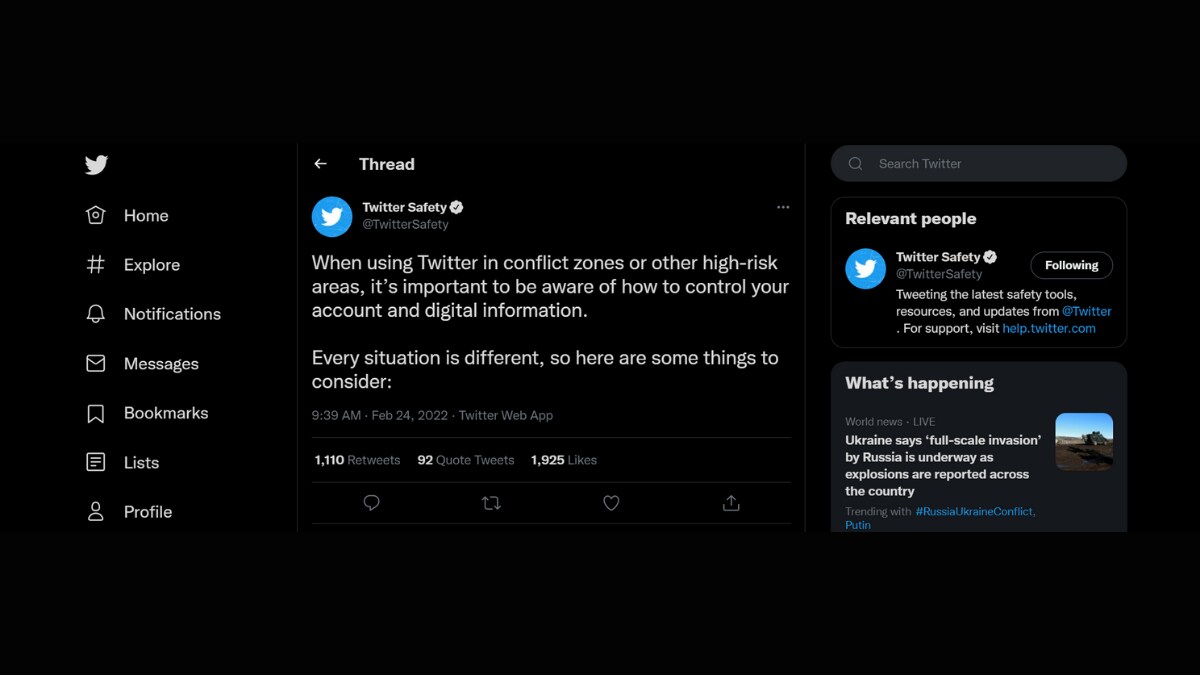Viewport: 1200px width, 675px height.
Task: Reply to the Twitter Safety tweet
Action: coord(371,503)
